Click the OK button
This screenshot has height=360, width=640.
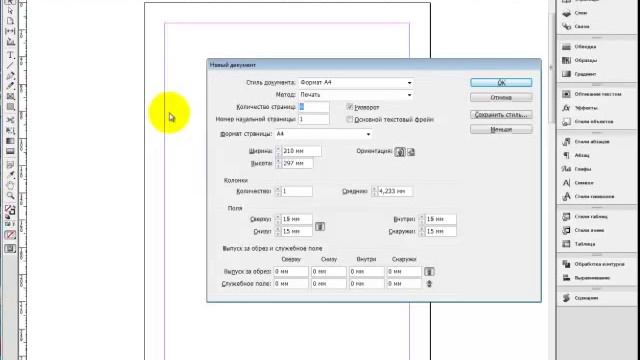click(x=501, y=82)
